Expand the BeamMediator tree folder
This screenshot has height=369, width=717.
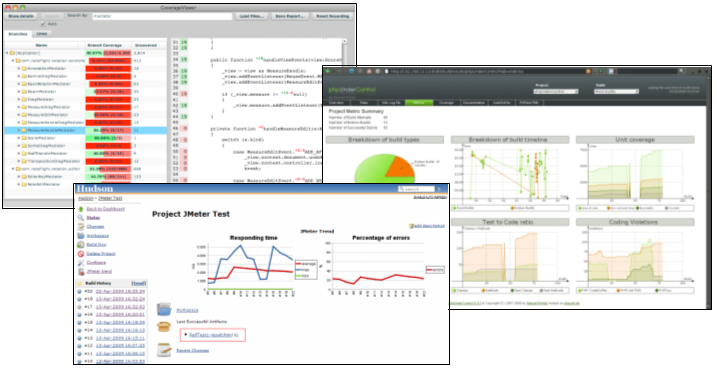coord(19,91)
